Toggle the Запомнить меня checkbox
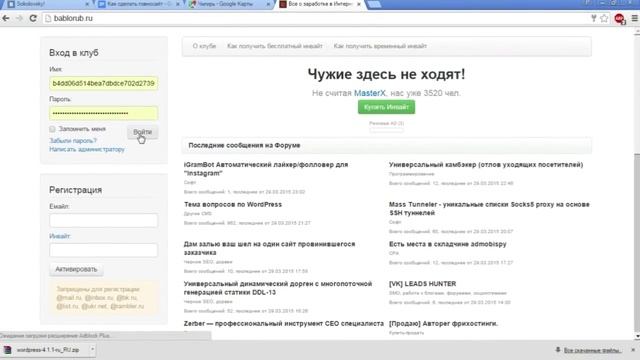The height and width of the screenshot is (360, 640). (x=52, y=129)
